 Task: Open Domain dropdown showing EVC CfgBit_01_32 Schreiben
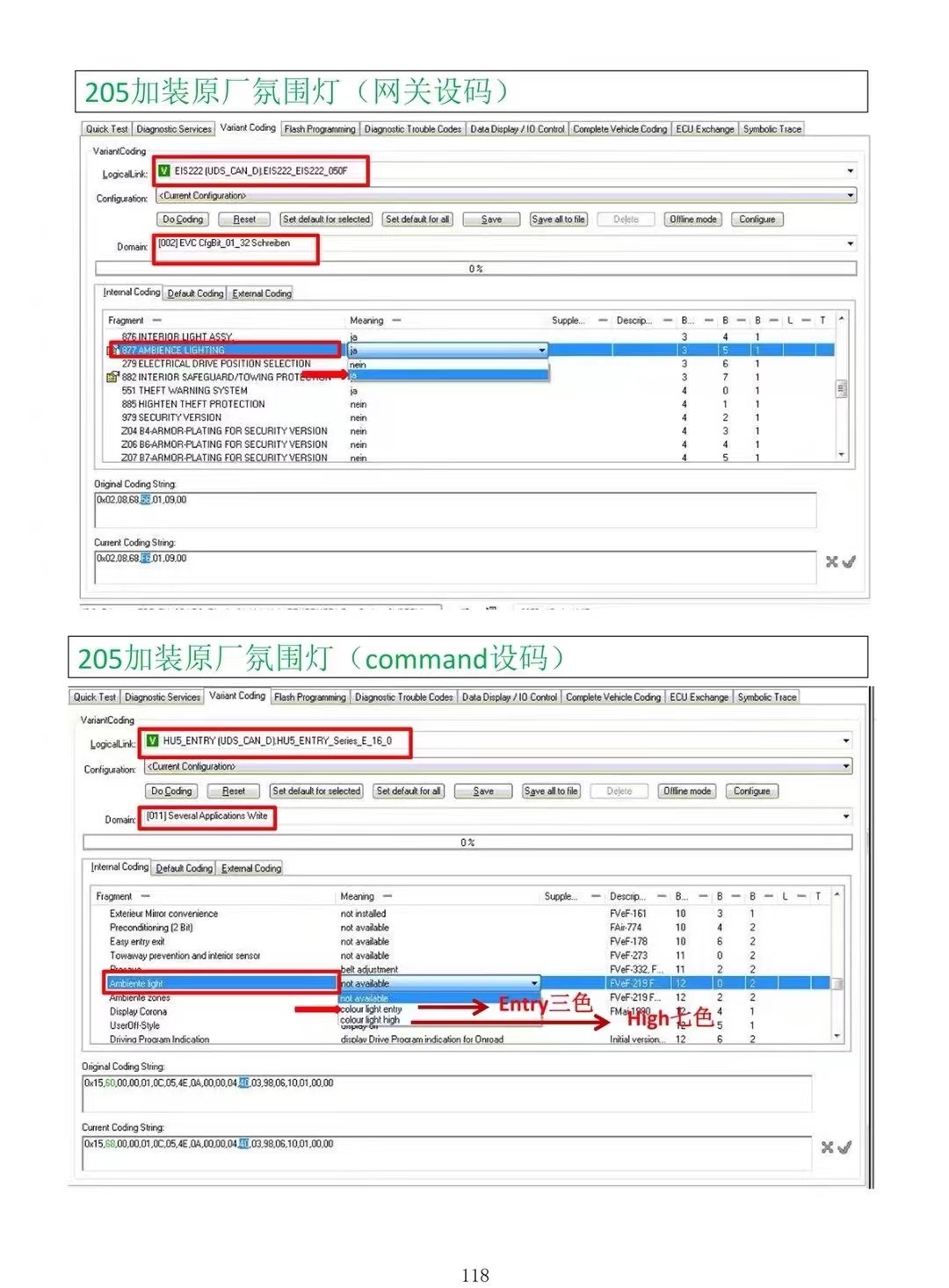[x=850, y=243]
